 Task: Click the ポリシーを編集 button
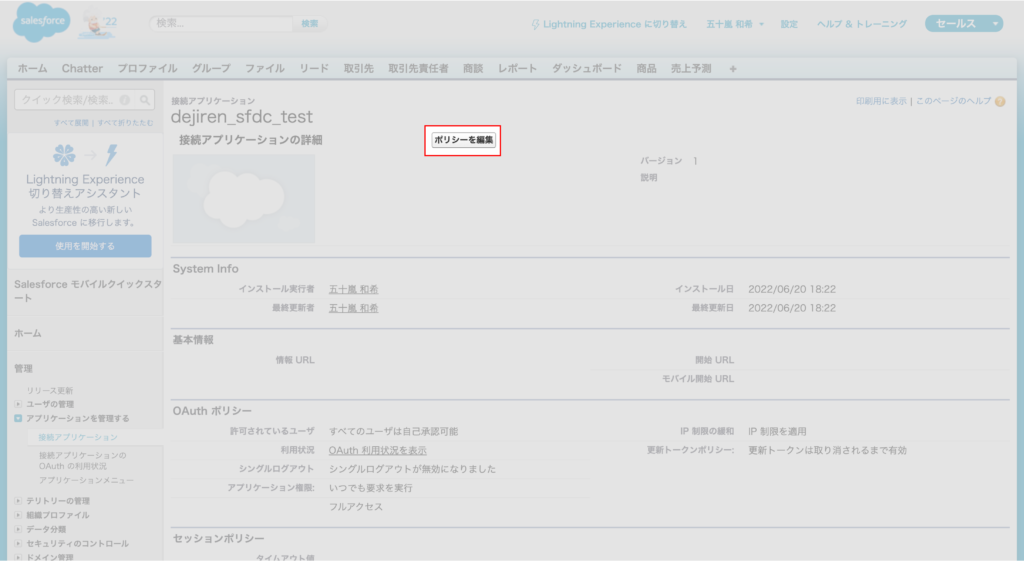(x=464, y=141)
